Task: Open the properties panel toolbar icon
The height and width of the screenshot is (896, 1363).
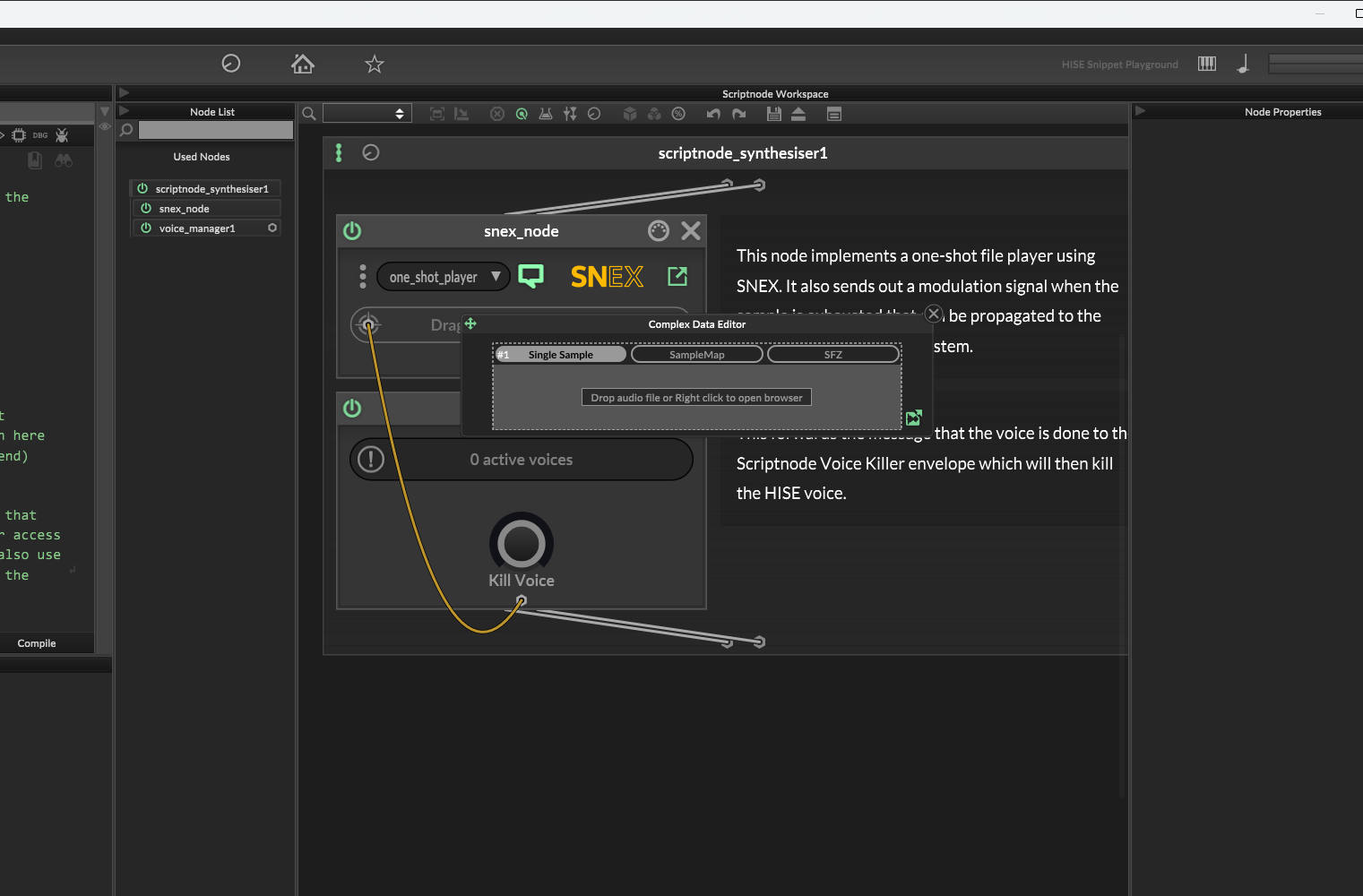Action: 834,114
